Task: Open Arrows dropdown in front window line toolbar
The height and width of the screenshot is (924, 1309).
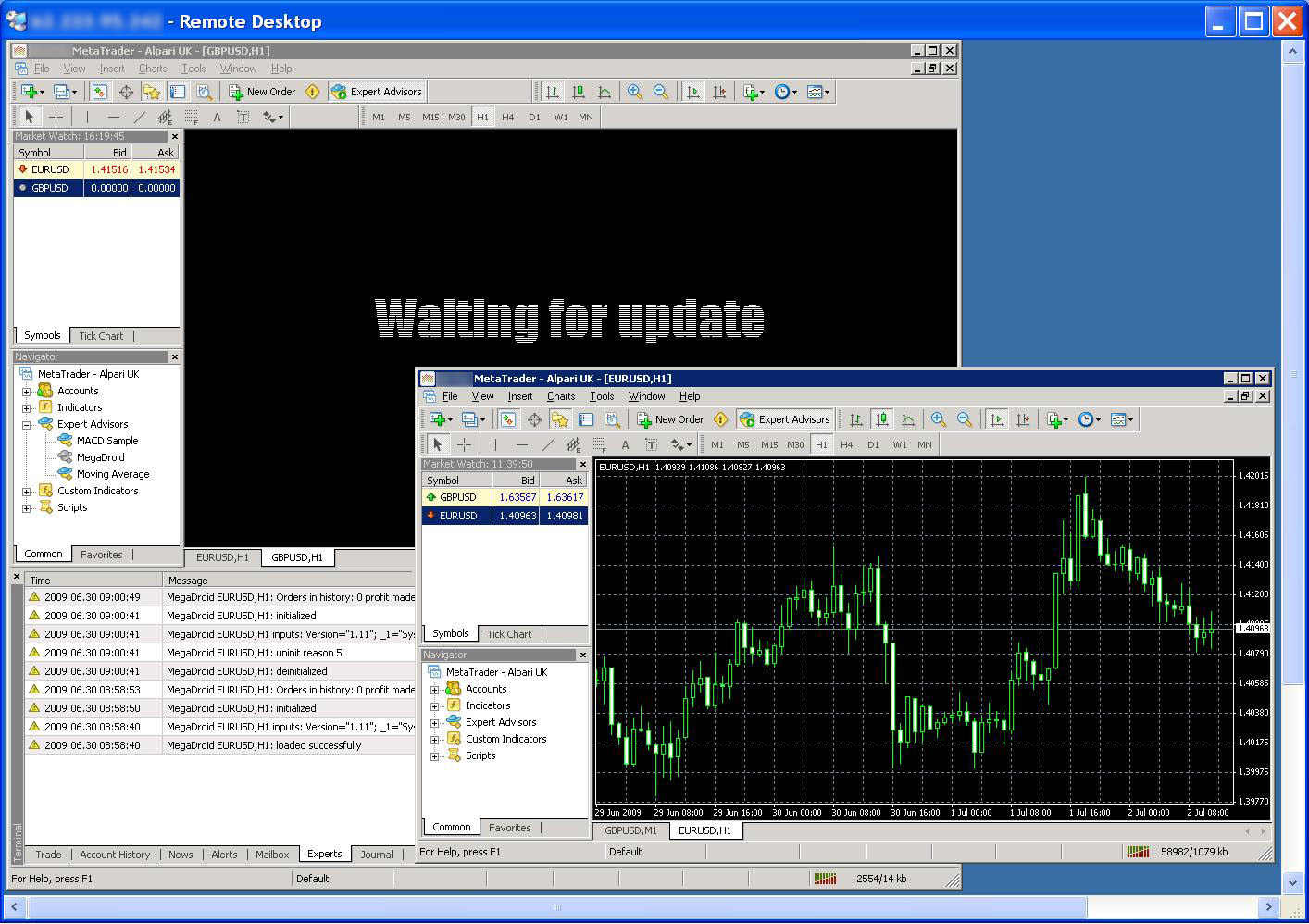Action: point(681,444)
